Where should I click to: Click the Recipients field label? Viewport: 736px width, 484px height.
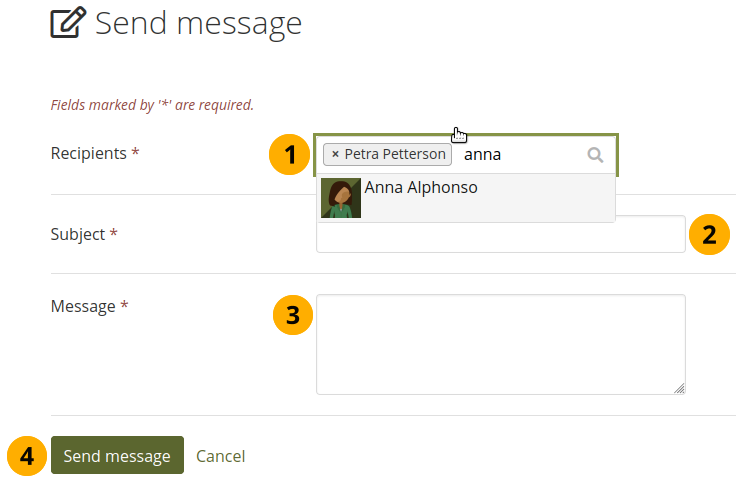tap(88, 154)
